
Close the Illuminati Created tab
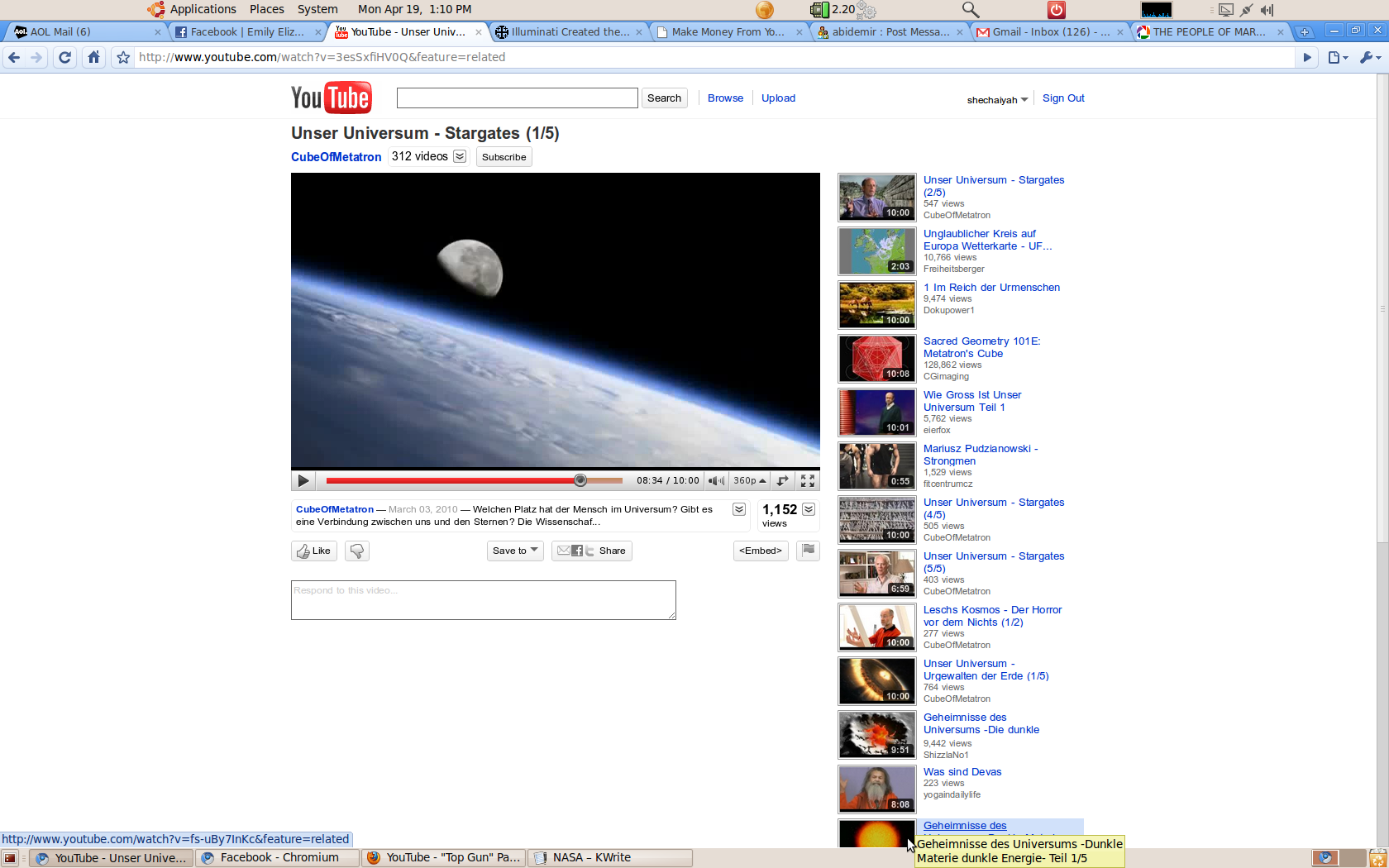coord(639,32)
